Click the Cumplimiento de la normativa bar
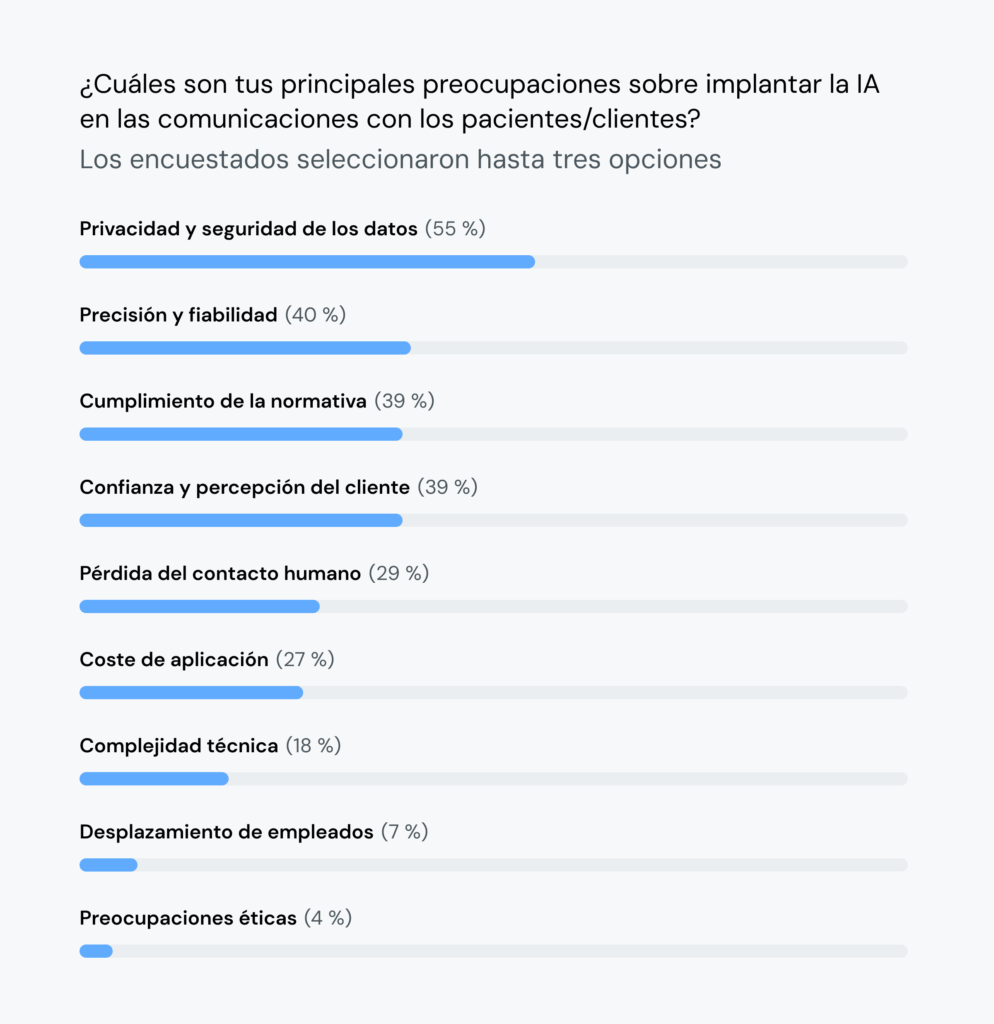This screenshot has width=994, height=1024. [x=241, y=434]
